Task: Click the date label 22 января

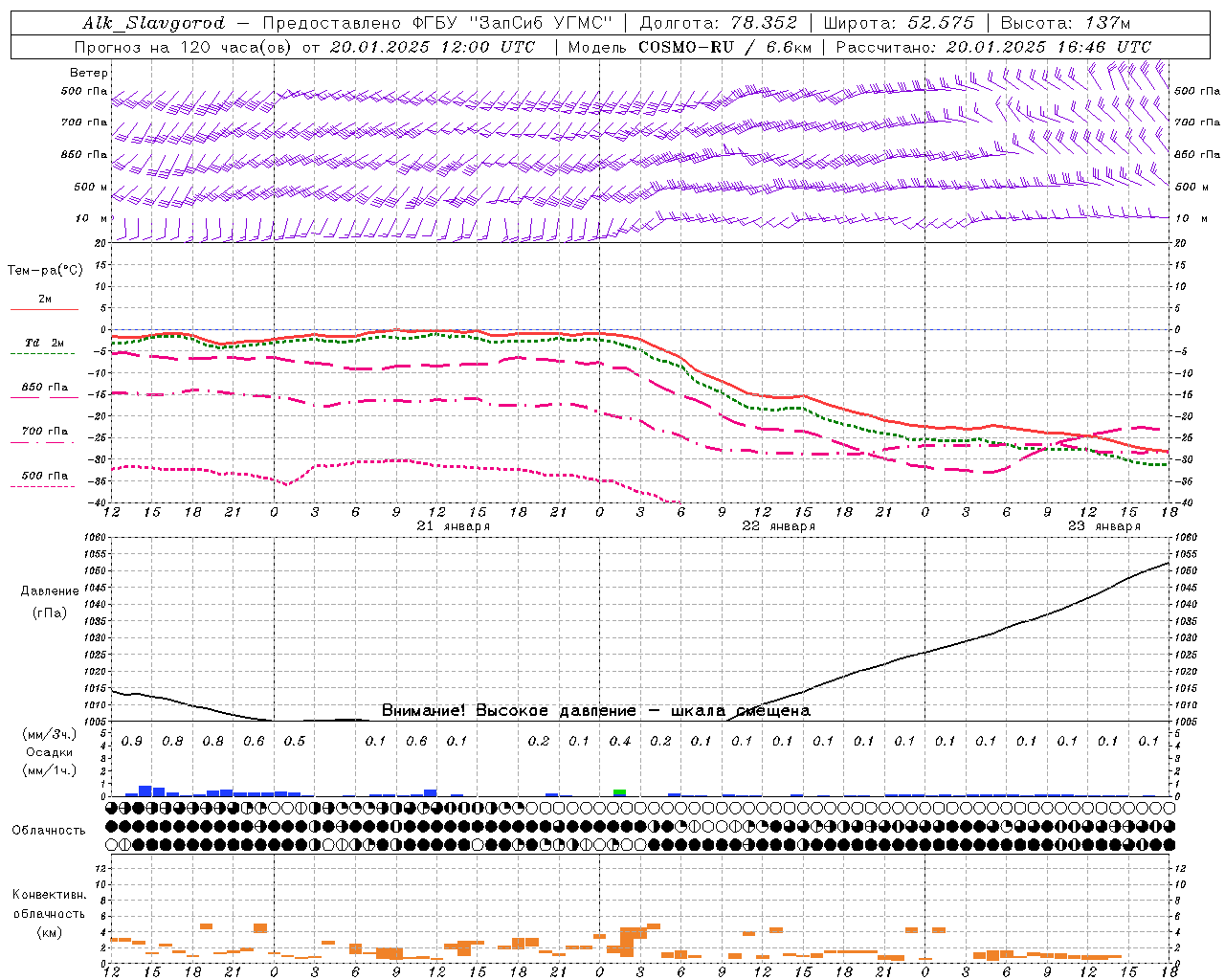Action: (779, 526)
